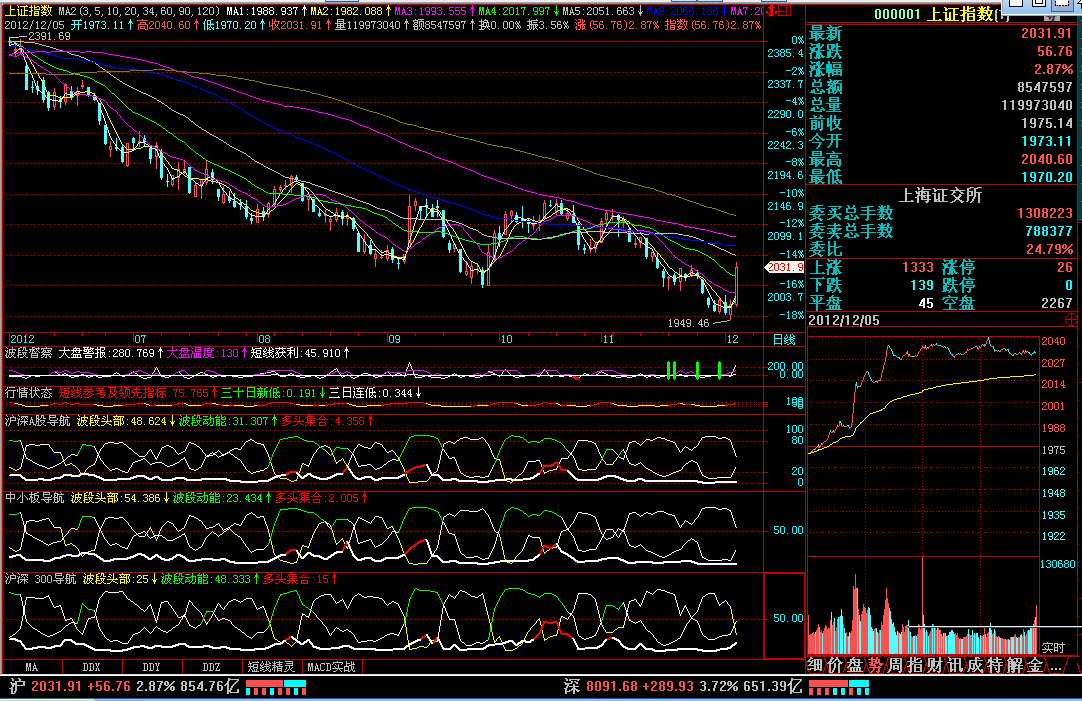Click the 上海证交所 heading
The height and width of the screenshot is (701, 1082).
click(x=940, y=195)
